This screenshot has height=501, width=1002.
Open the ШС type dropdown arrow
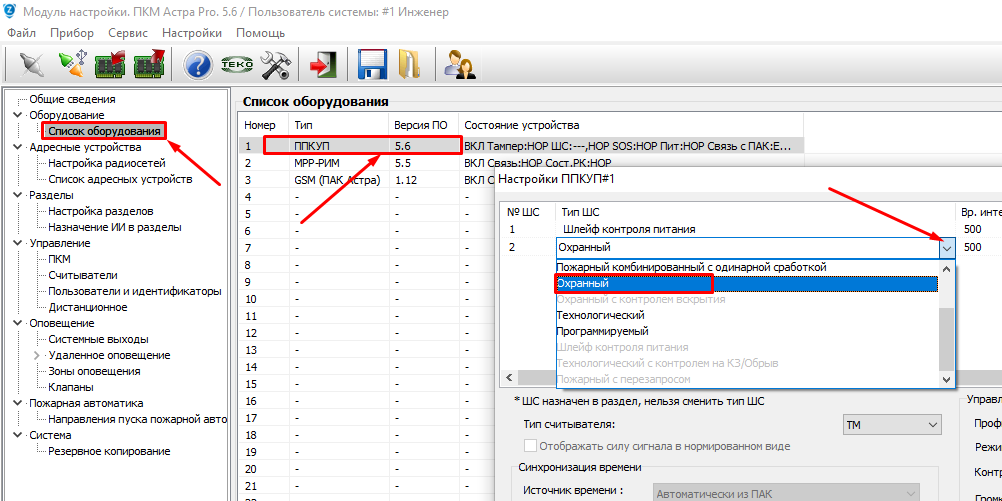point(947,248)
